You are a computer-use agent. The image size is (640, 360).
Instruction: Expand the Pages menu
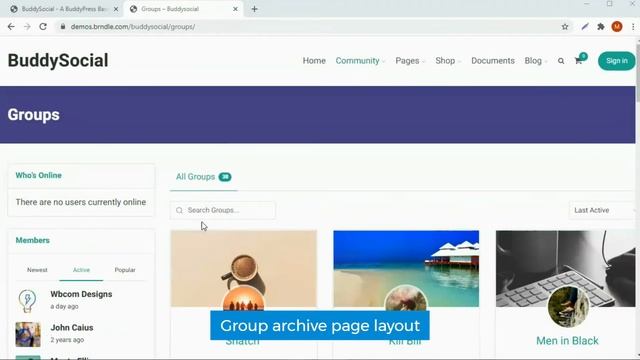tap(410, 61)
